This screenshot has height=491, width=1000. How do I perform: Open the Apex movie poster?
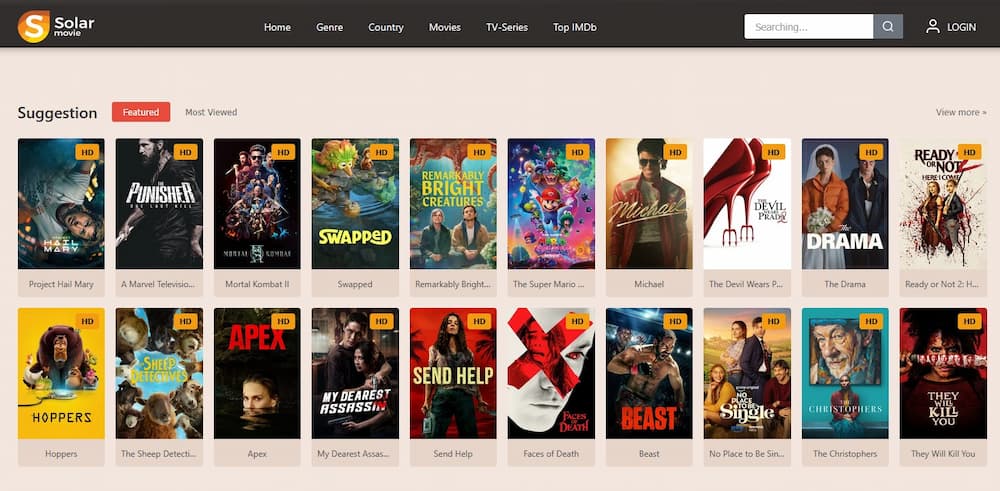click(x=257, y=373)
